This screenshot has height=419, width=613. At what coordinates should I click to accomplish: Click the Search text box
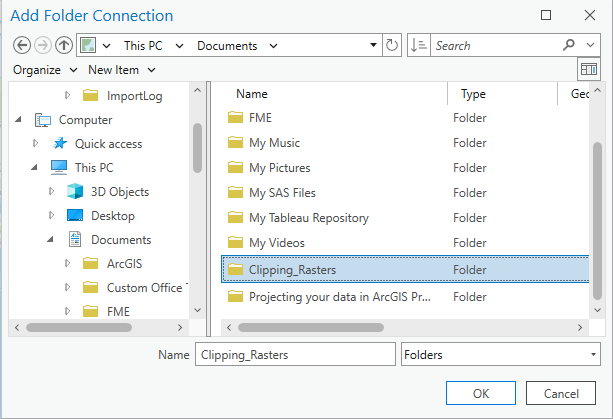(x=496, y=45)
